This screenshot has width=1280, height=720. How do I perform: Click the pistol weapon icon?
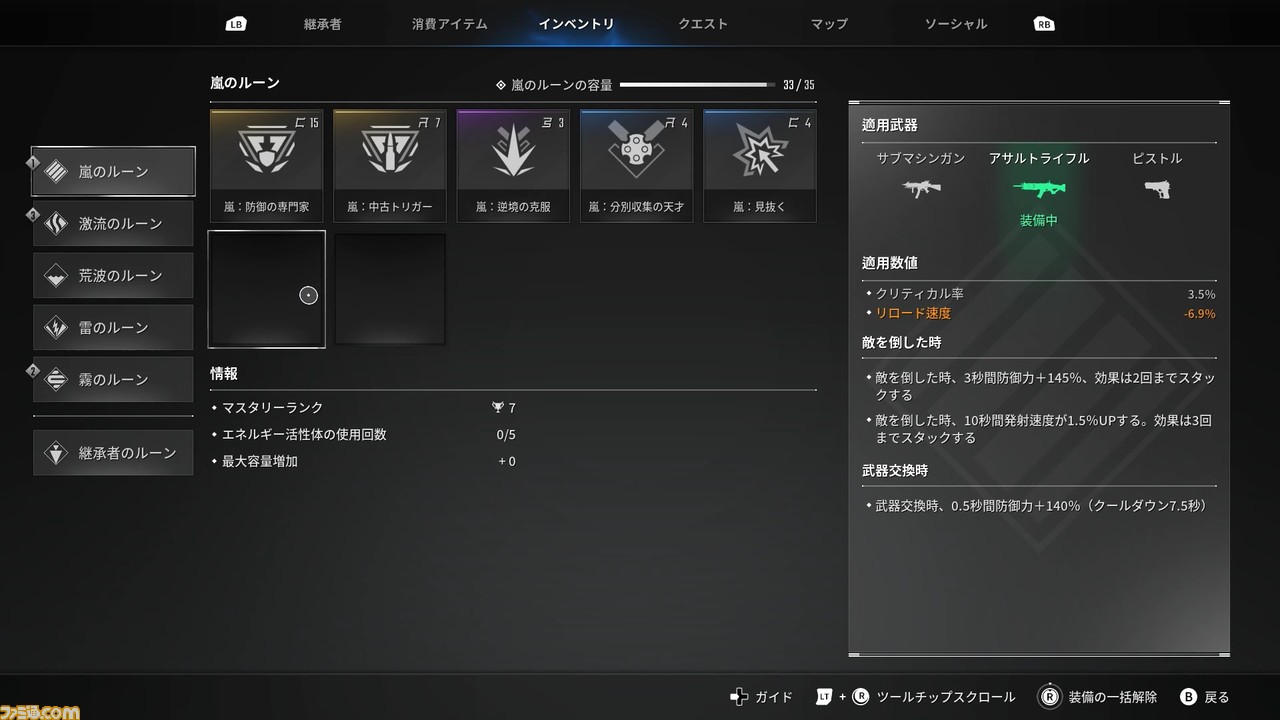[x=1157, y=189]
